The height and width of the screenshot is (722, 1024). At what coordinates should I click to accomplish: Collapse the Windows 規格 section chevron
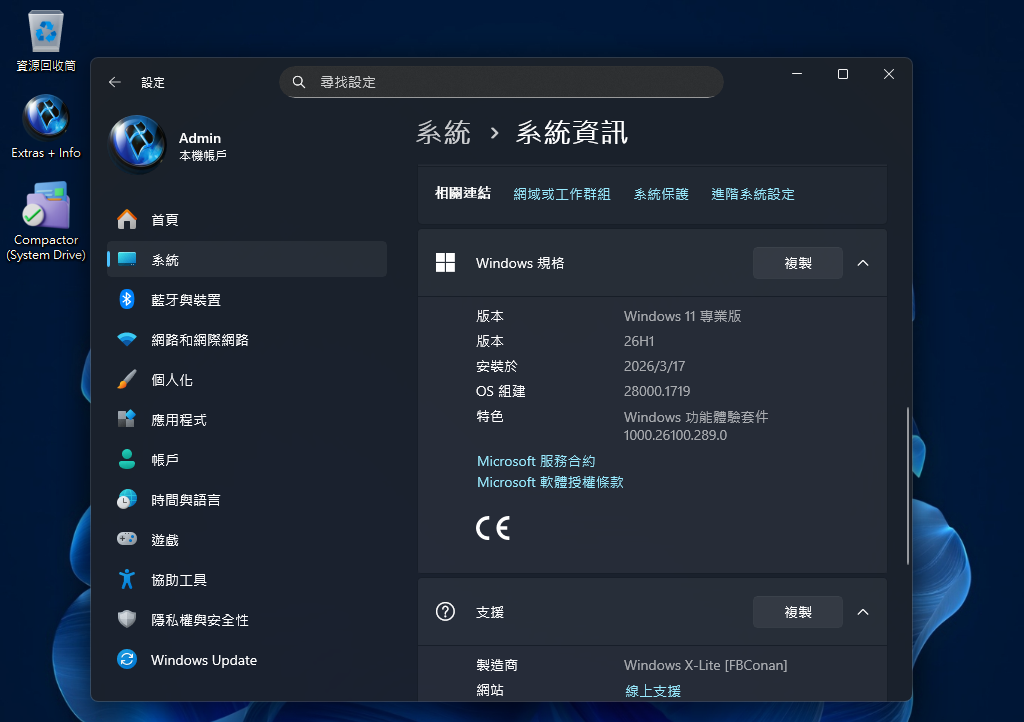click(x=863, y=263)
